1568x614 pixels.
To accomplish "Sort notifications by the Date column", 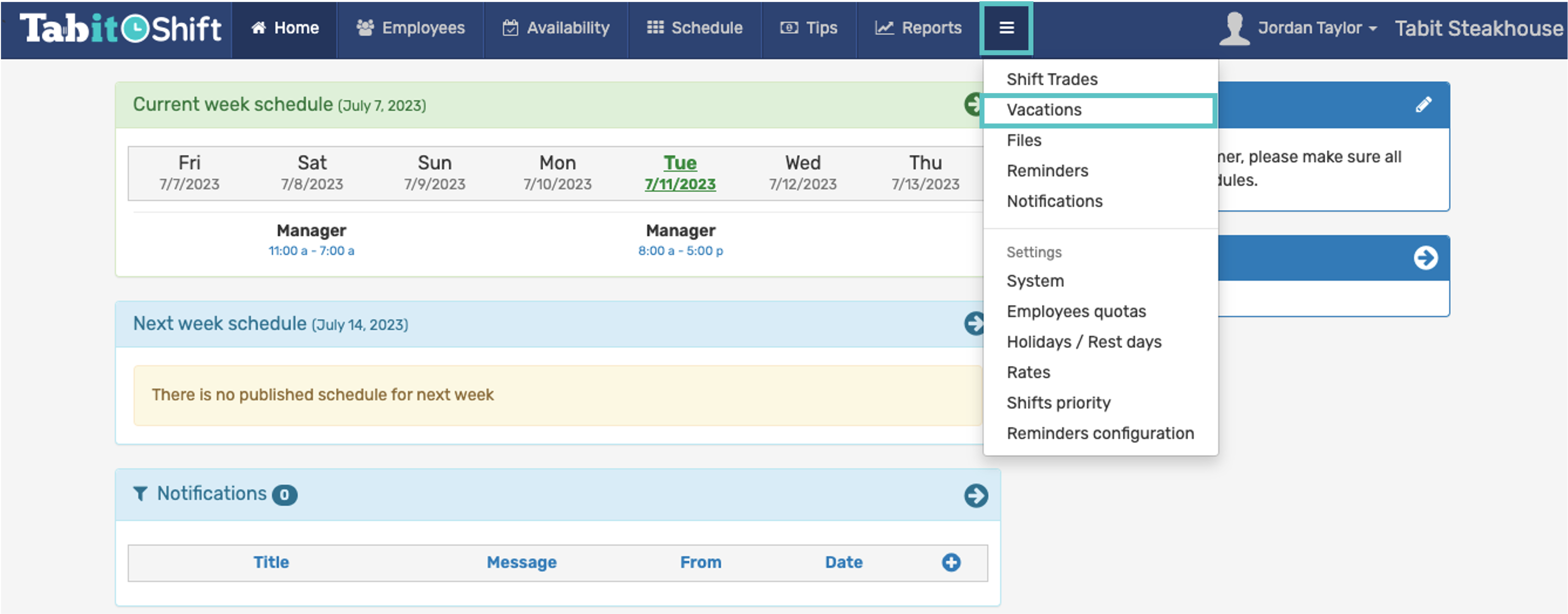I will tap(843, 562).
